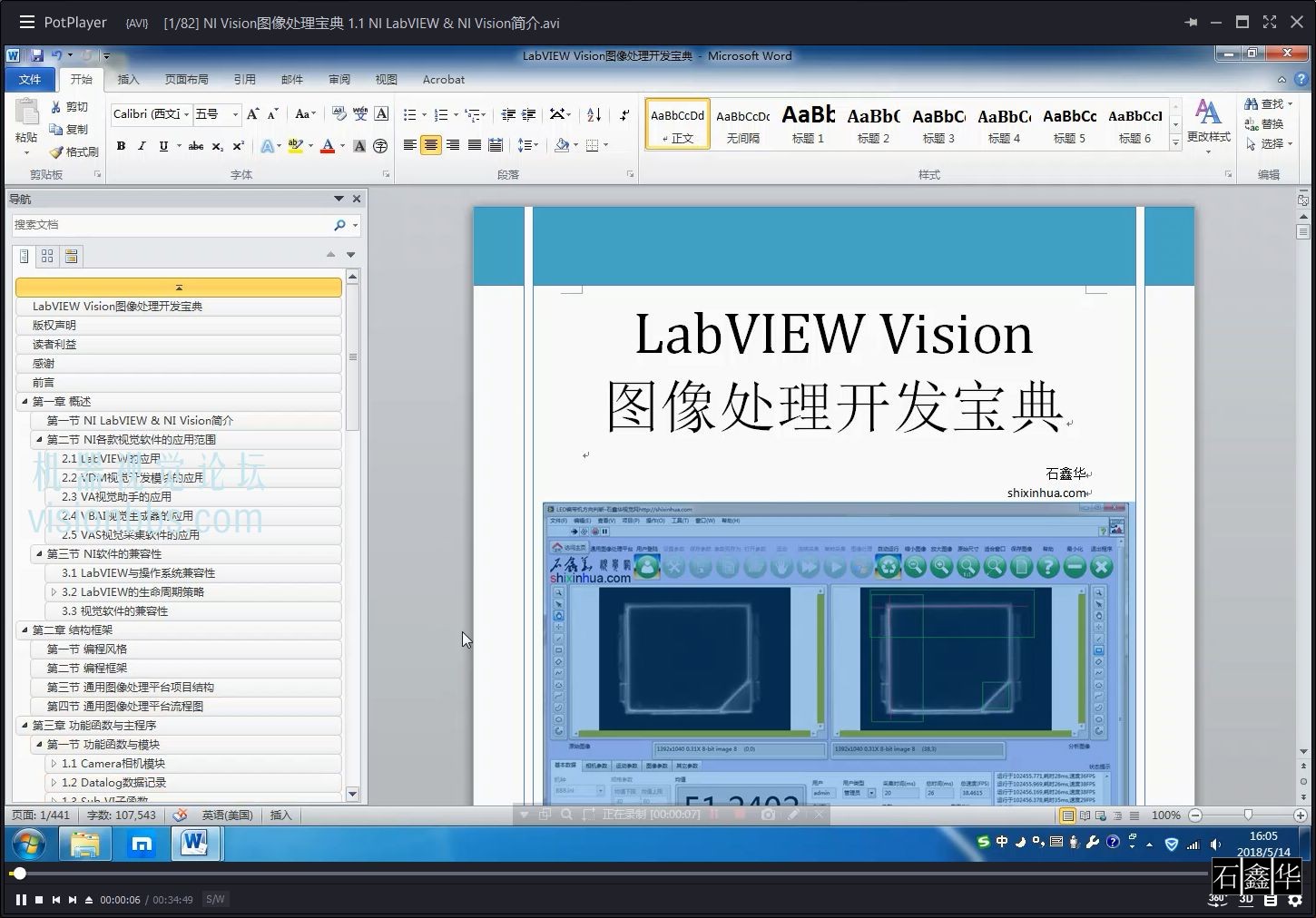This screenshot has width=1316, height=918.
Task: Expand the styles gallery list
Action: pos(1175,142)
